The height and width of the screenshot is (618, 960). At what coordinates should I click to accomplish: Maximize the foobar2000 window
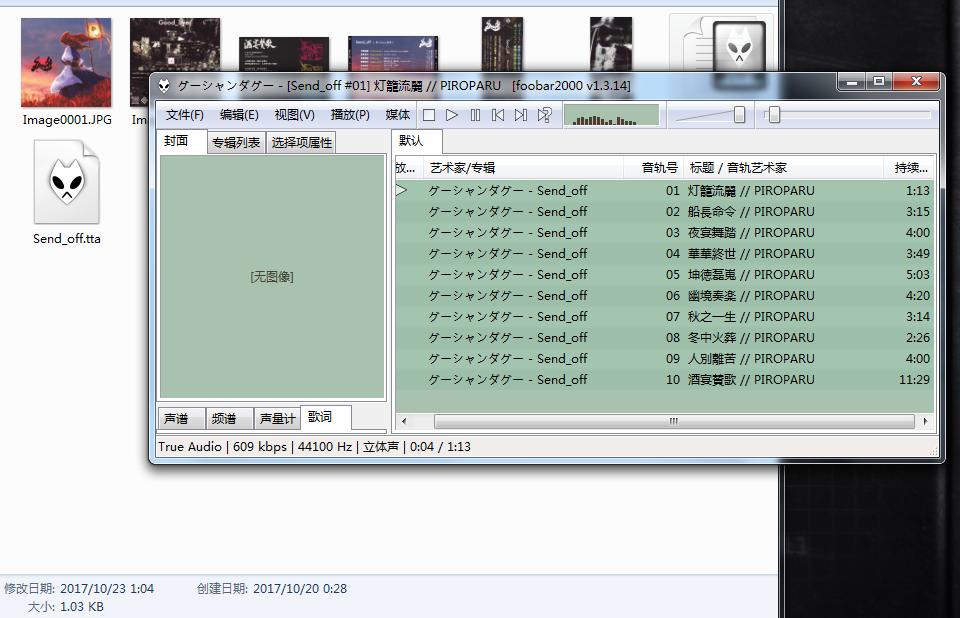879,82
